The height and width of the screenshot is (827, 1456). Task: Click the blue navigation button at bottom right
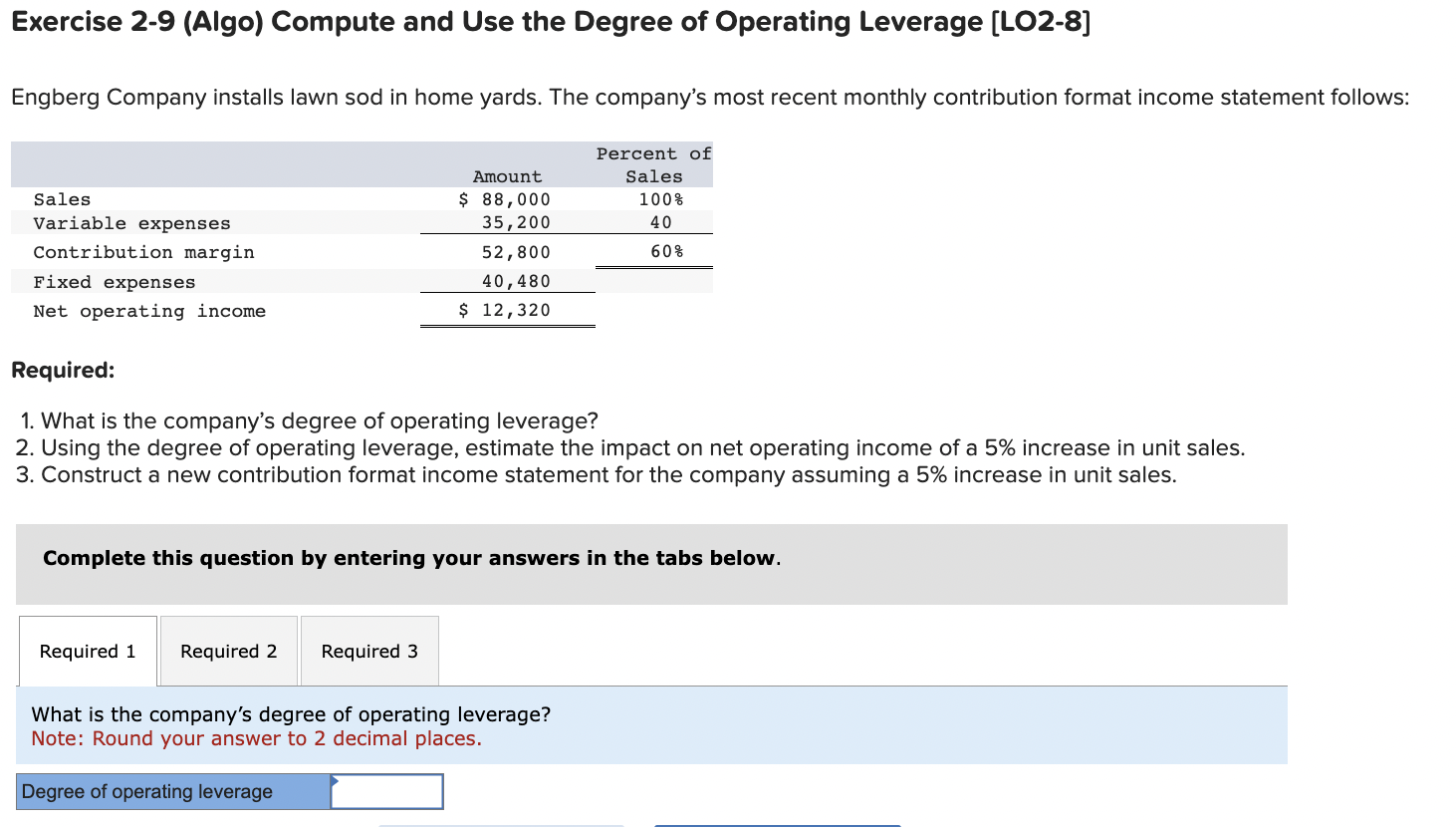(x=777, y=825)
